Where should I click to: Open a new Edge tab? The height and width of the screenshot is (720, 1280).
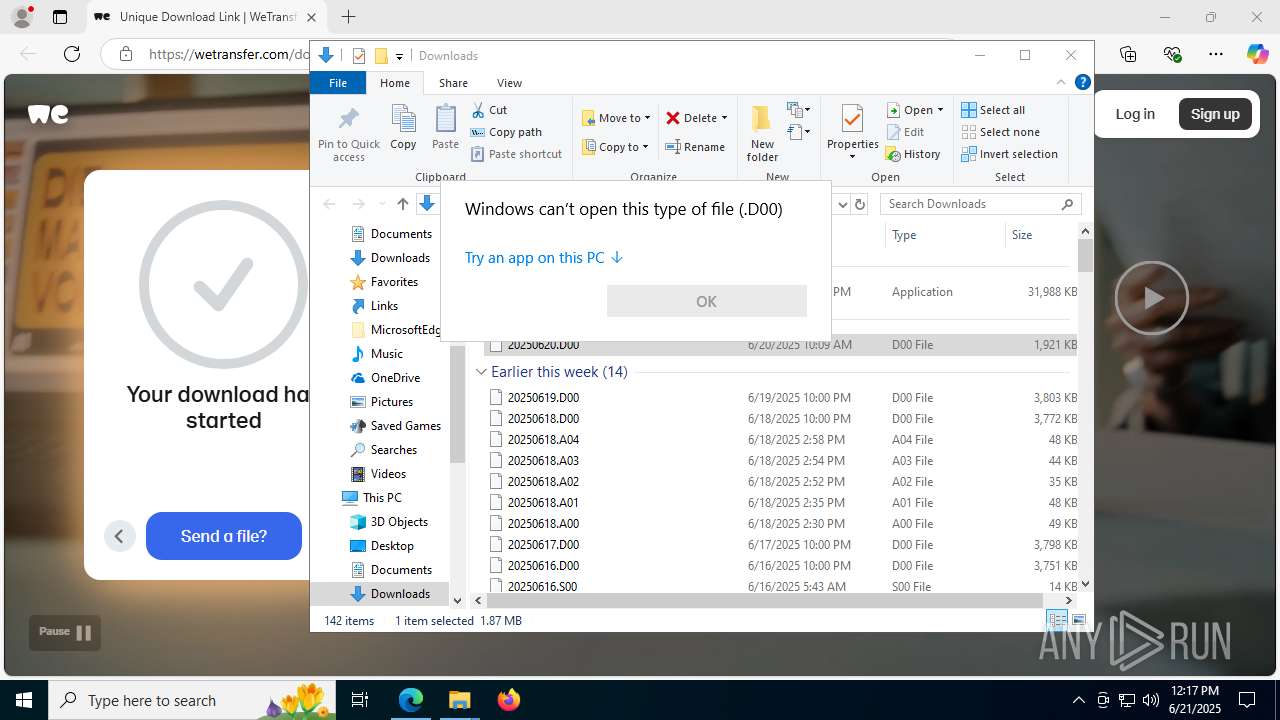[348, 17]
